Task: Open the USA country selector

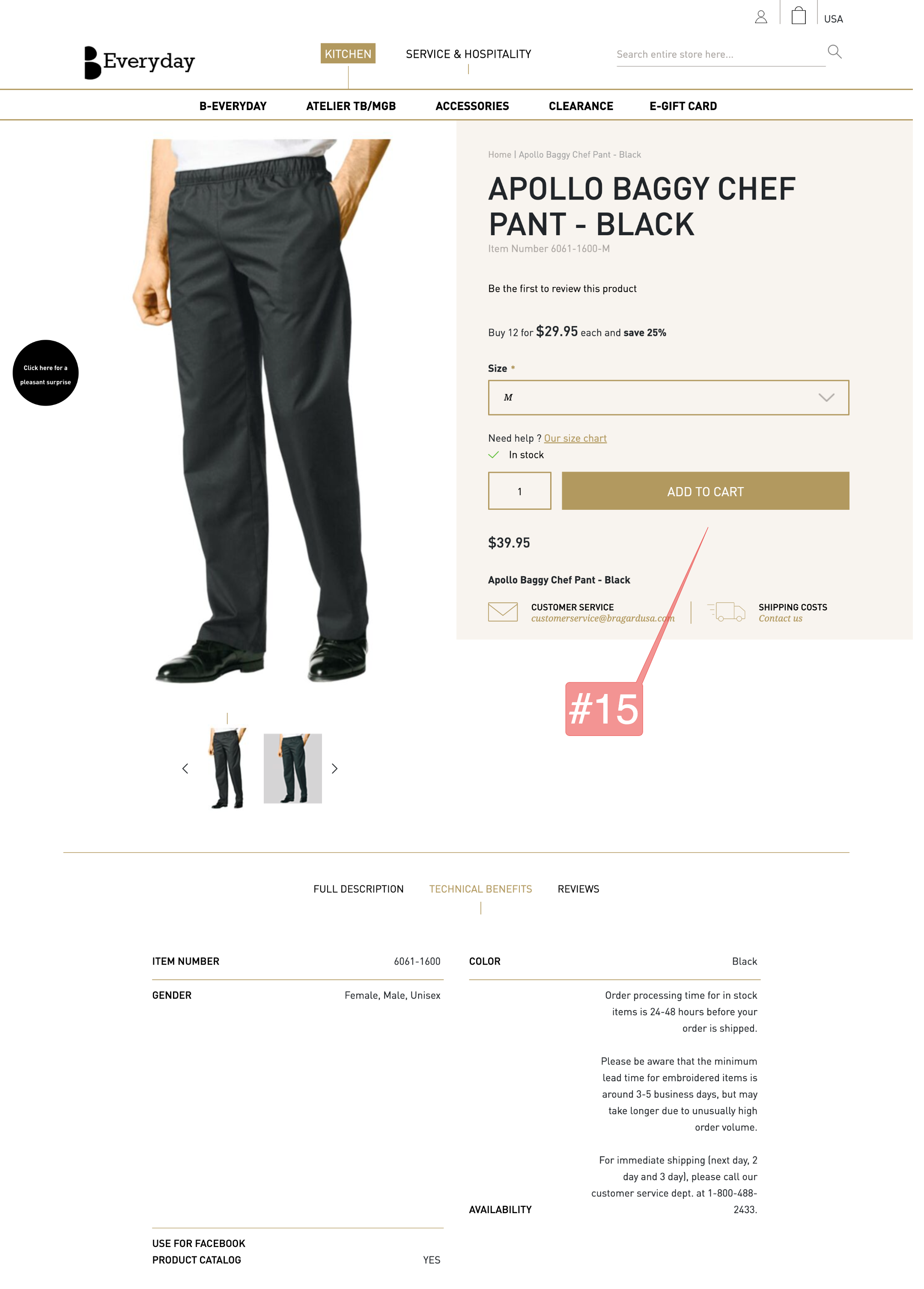Action: click(832, 19)
